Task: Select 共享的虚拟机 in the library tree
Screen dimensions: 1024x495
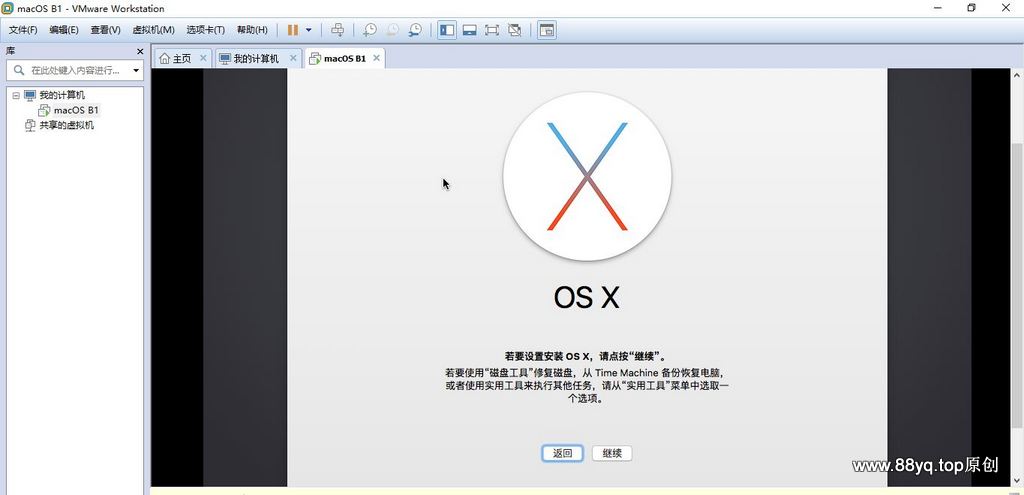Action: [66, 125]
